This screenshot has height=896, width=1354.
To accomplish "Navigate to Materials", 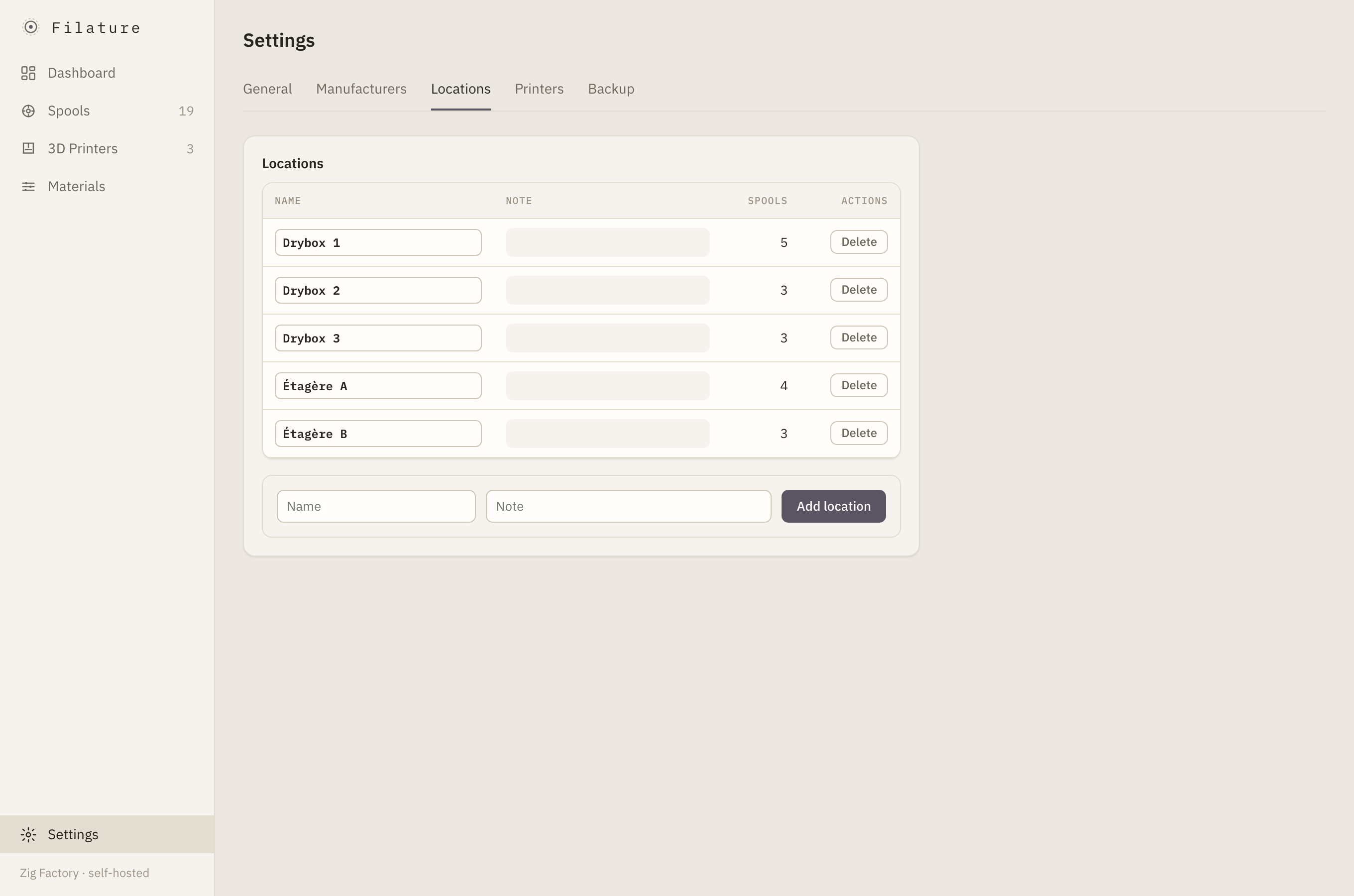I will [107, 186].
